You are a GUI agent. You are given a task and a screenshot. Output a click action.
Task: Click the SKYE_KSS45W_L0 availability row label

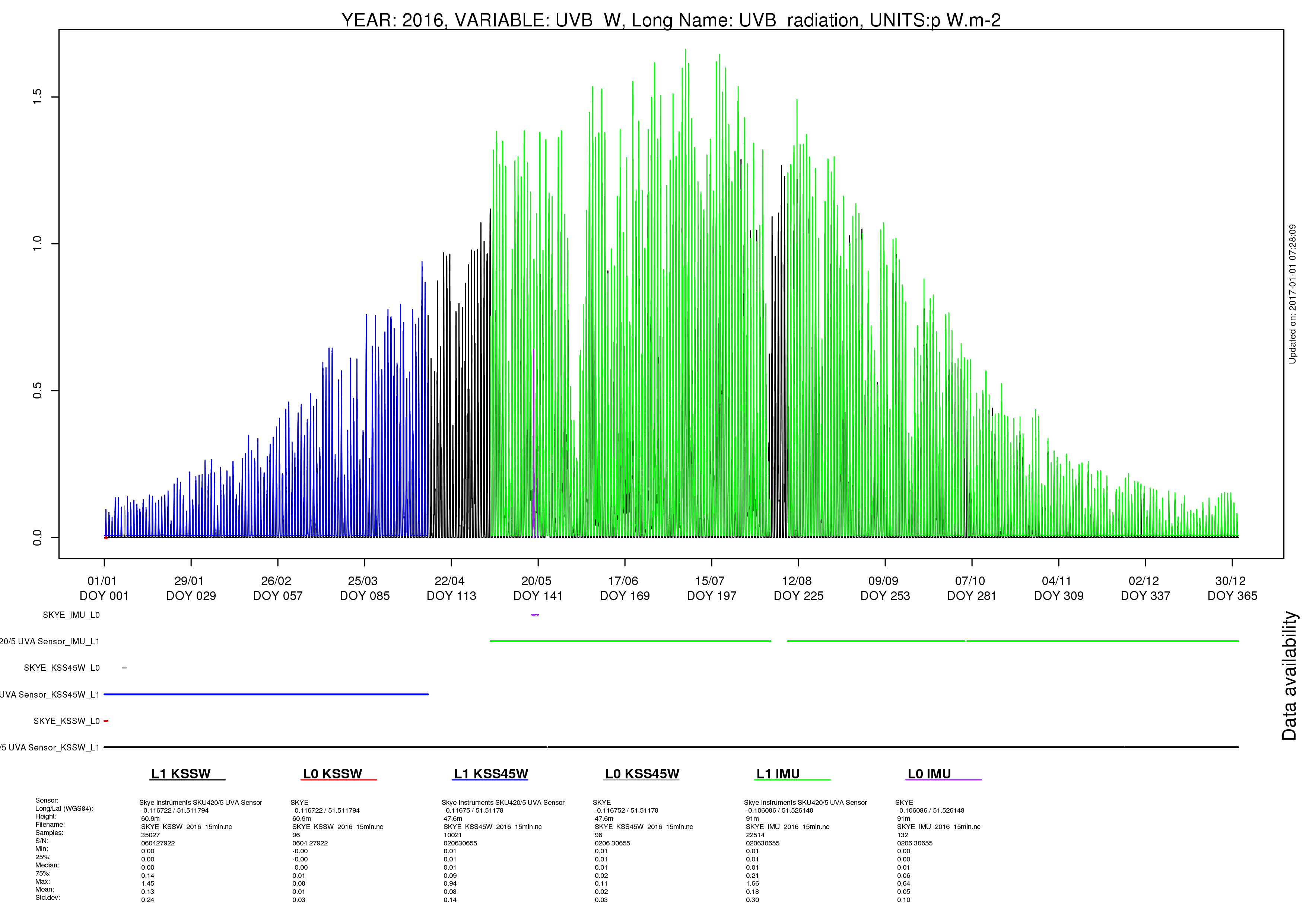(x=61, y=668)
